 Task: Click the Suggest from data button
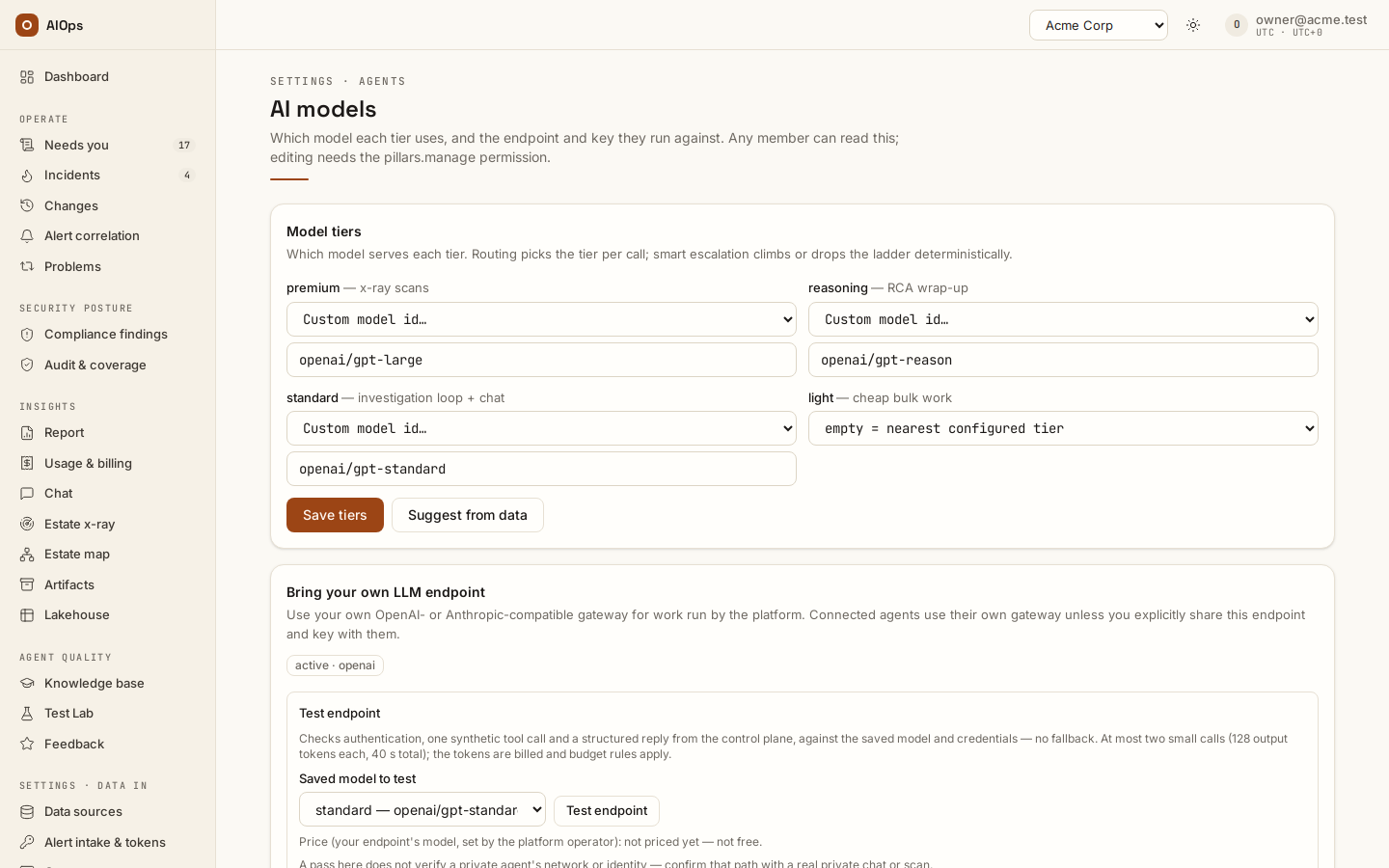coord(468,515)
